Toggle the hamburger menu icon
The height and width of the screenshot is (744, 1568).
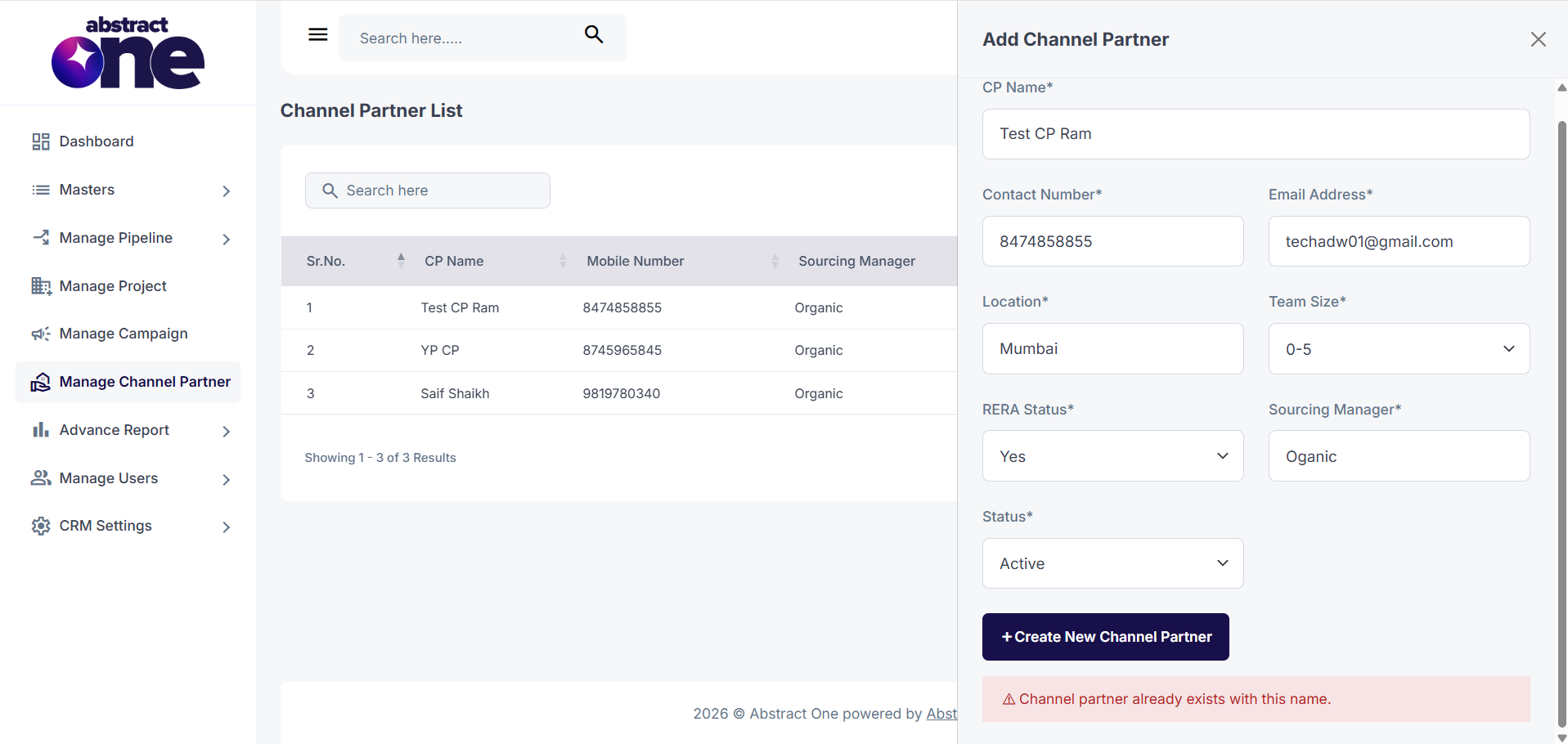[318, 34]
